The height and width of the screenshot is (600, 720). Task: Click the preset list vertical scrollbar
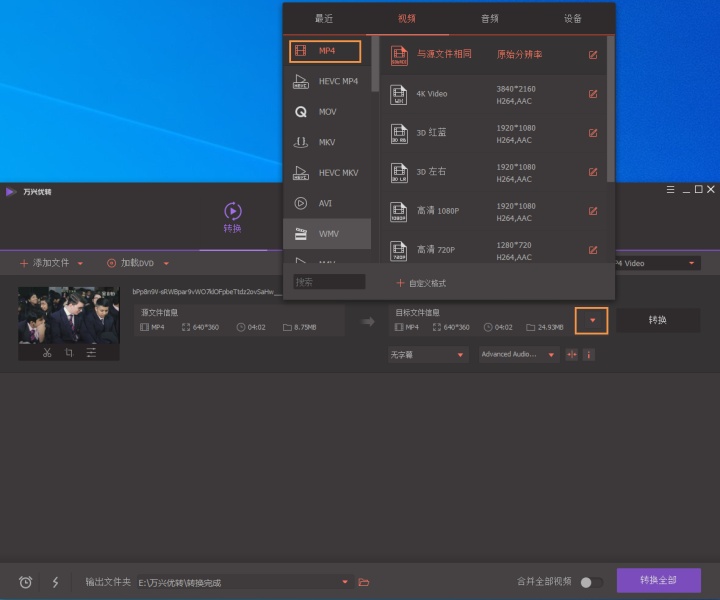610,109
